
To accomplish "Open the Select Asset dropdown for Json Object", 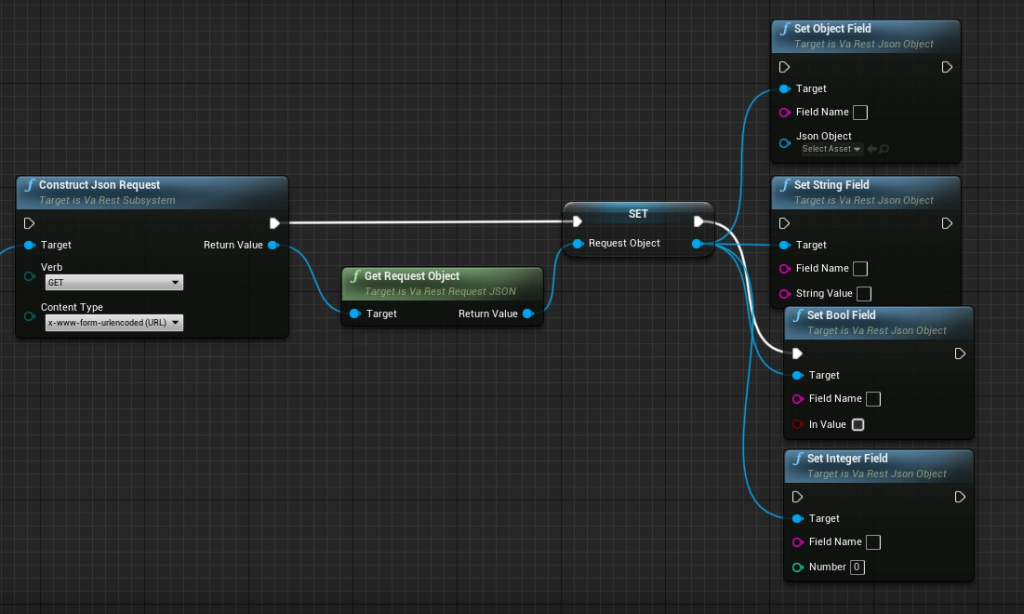I will coord(831,149).
